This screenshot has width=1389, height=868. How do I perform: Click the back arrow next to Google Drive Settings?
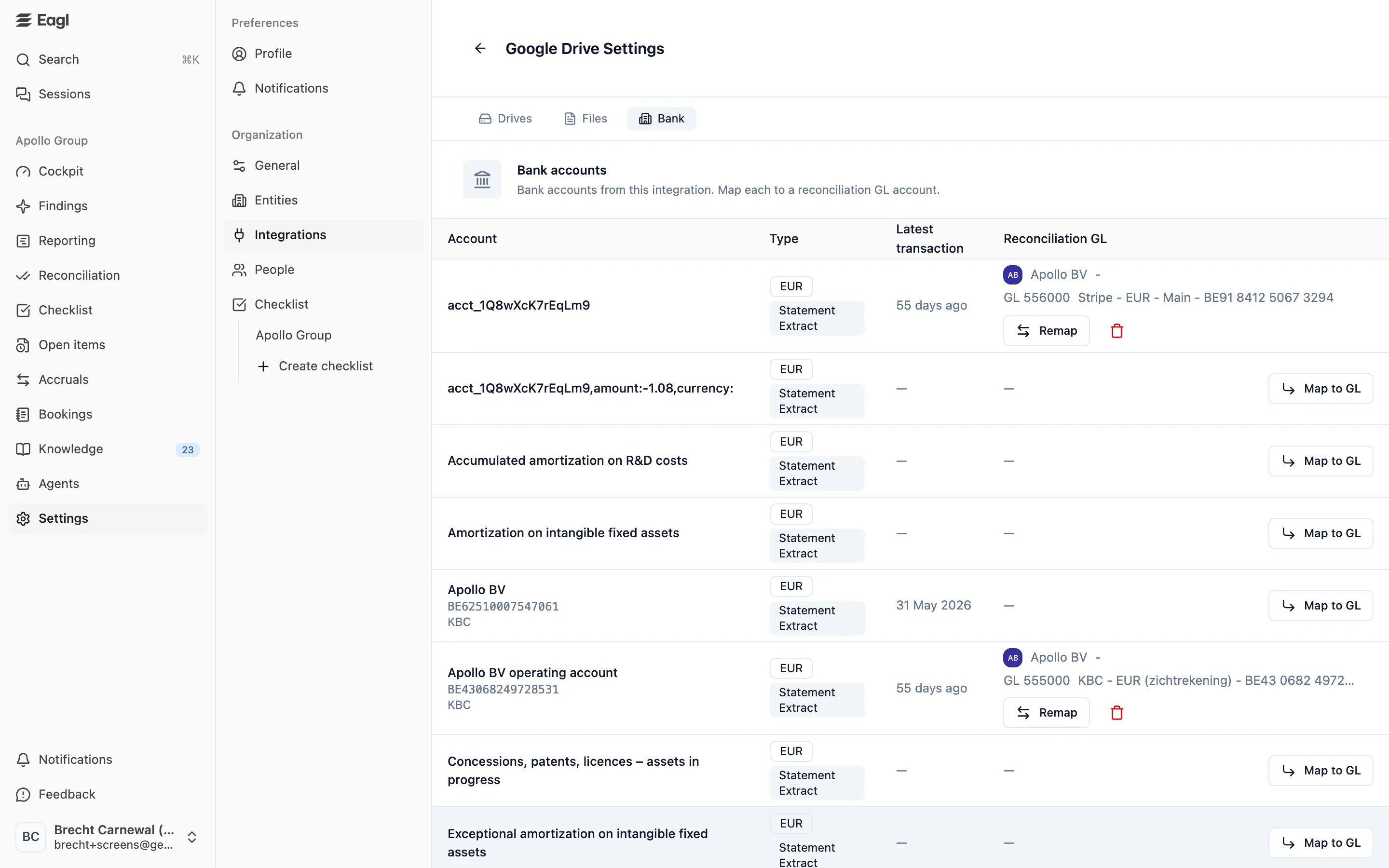point(480,49)
